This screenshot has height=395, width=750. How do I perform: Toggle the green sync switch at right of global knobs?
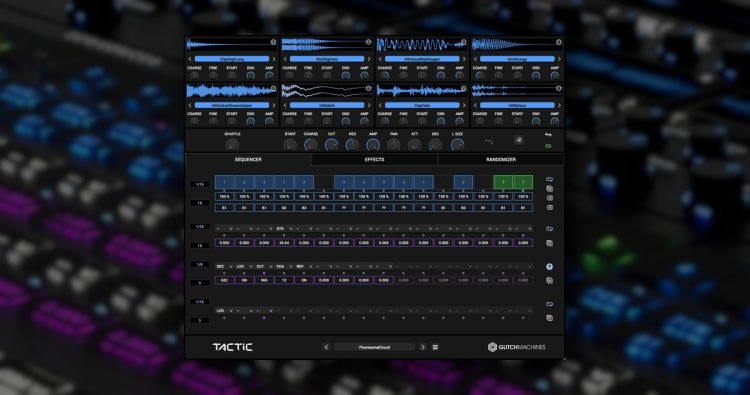[x=548, y=146]
